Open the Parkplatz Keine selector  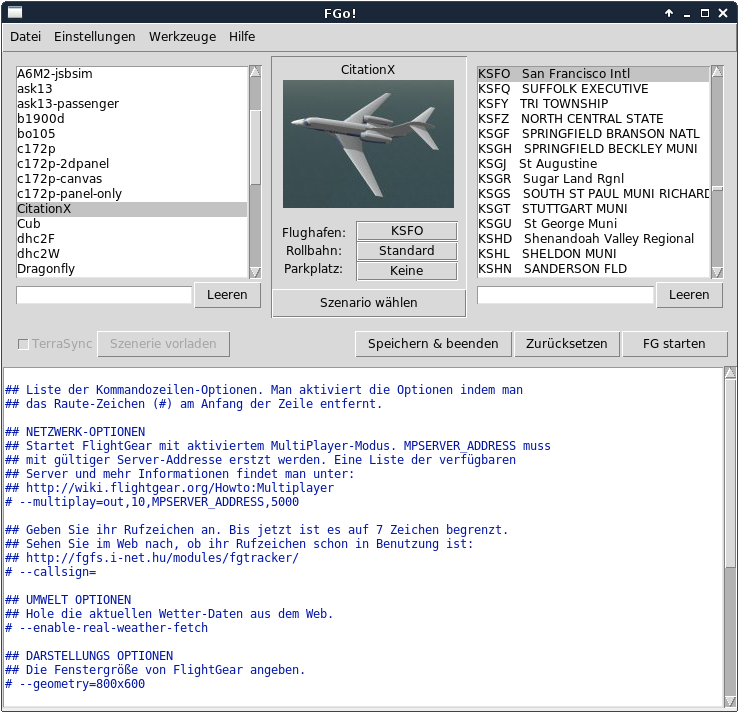[407, 270]
